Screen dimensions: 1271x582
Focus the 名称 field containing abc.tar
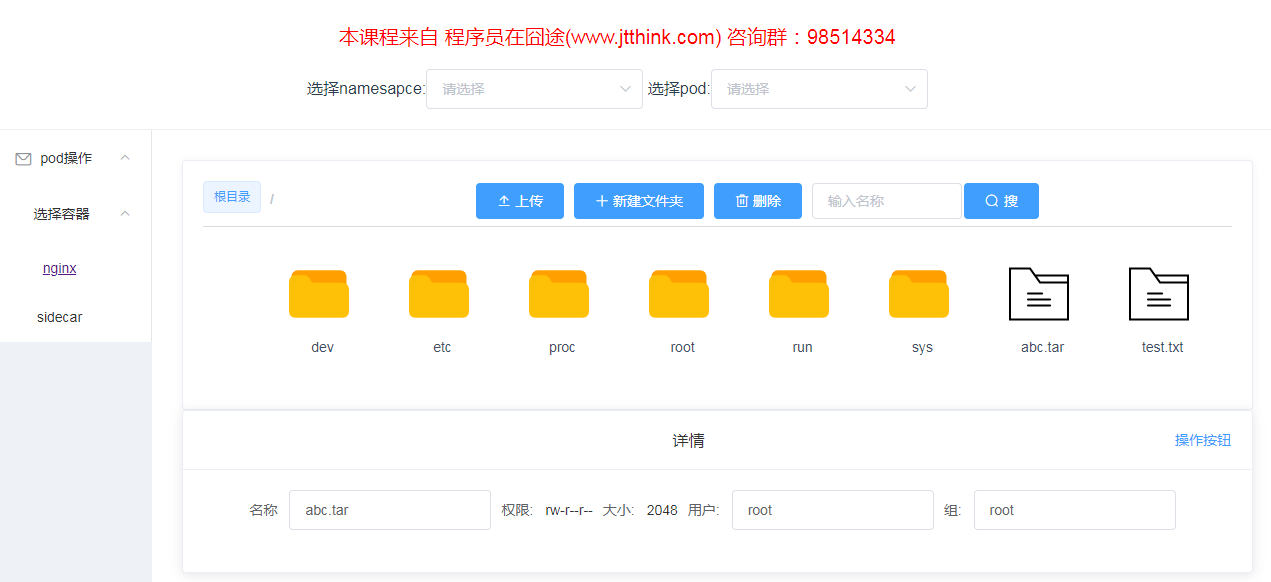click(390, 510)
